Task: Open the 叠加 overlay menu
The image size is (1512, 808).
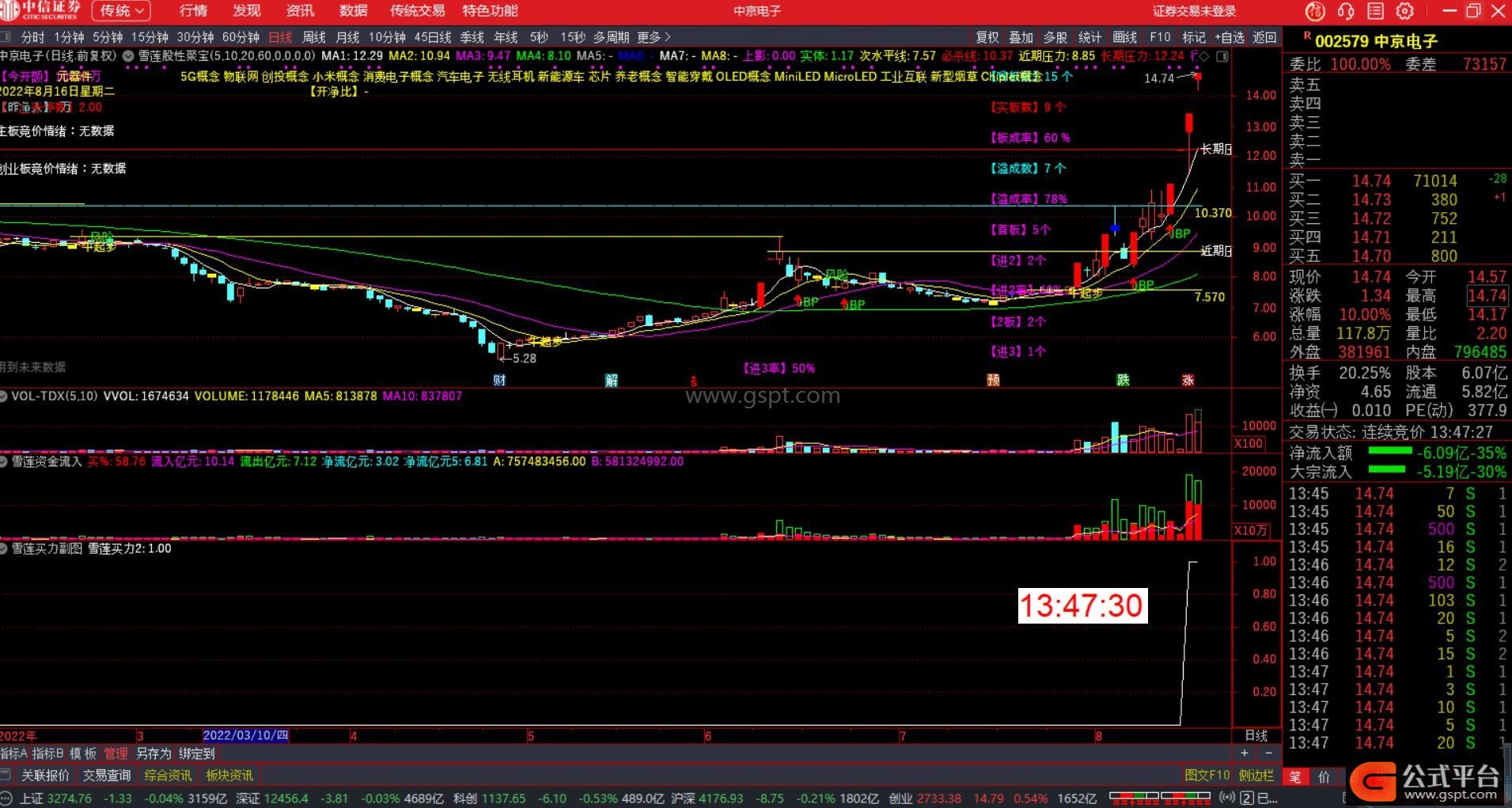Action: coord(1021,37)
